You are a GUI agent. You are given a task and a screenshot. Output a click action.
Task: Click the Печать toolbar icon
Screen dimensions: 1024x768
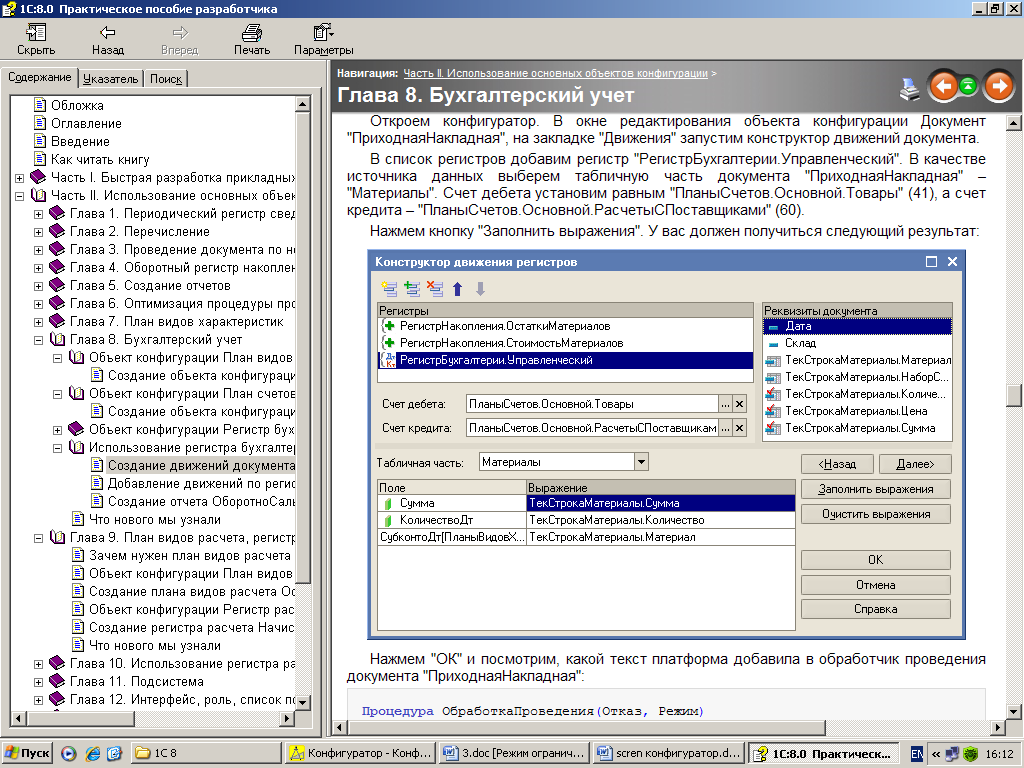(x=252, y=39)
